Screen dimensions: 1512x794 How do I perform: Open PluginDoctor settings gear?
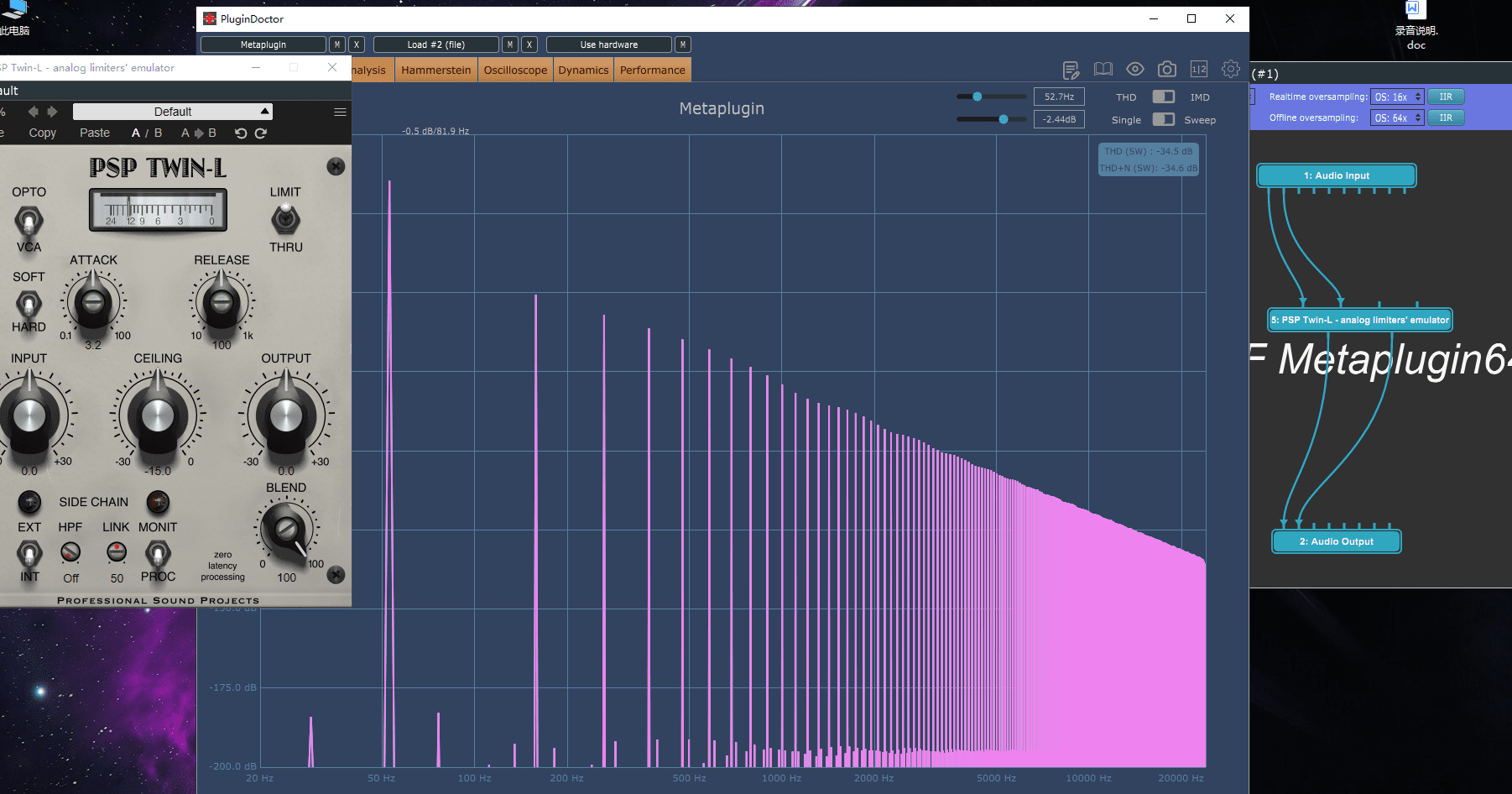1230,70
